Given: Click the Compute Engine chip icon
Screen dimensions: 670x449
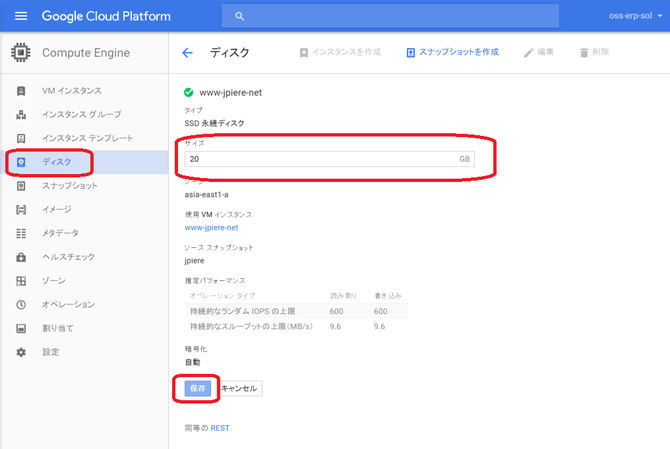Looking at the screenshot, I should click(x=21, y=53).
